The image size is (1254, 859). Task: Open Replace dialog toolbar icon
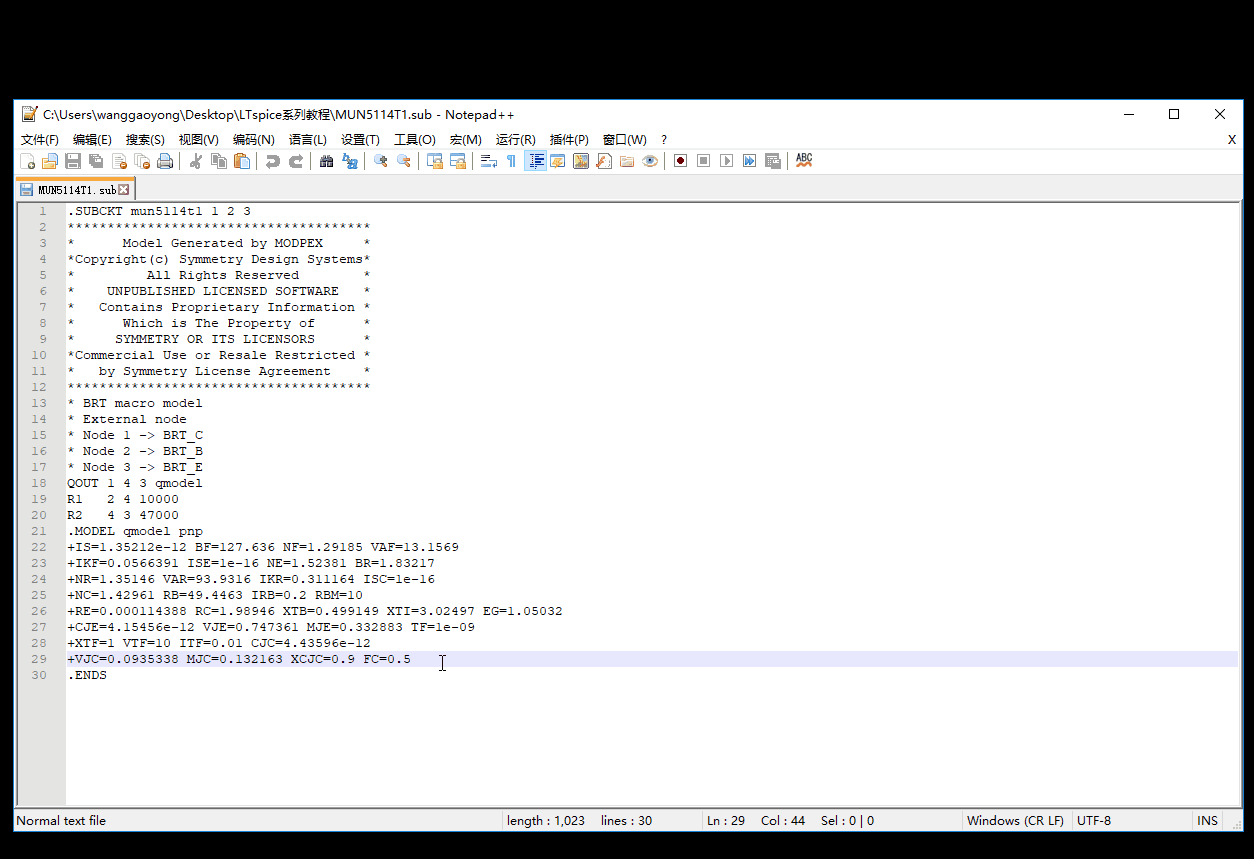click(x=350, y=161)
